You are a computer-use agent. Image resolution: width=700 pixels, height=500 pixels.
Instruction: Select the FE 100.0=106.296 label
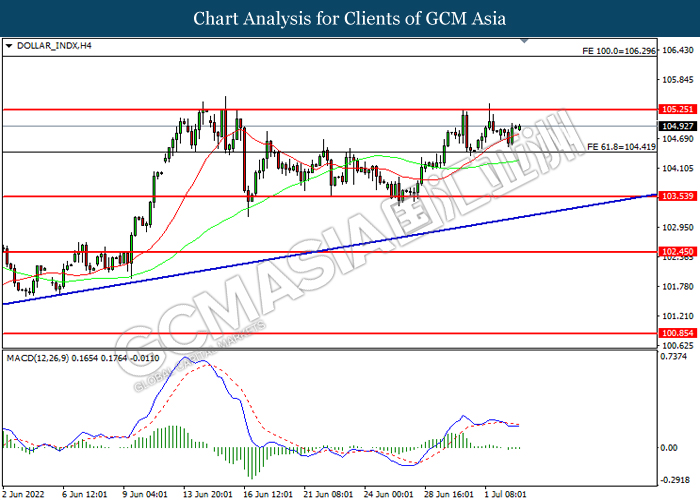click(x=619, y=51)
